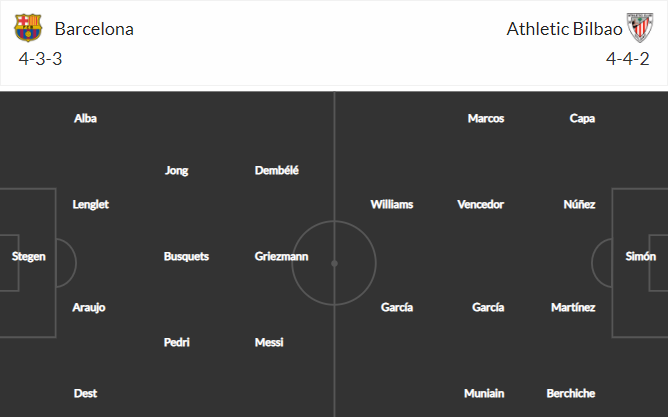The image size is (669, 417).
Task: Click player Messi in the lineup
Action: click(x=269, y=342)
